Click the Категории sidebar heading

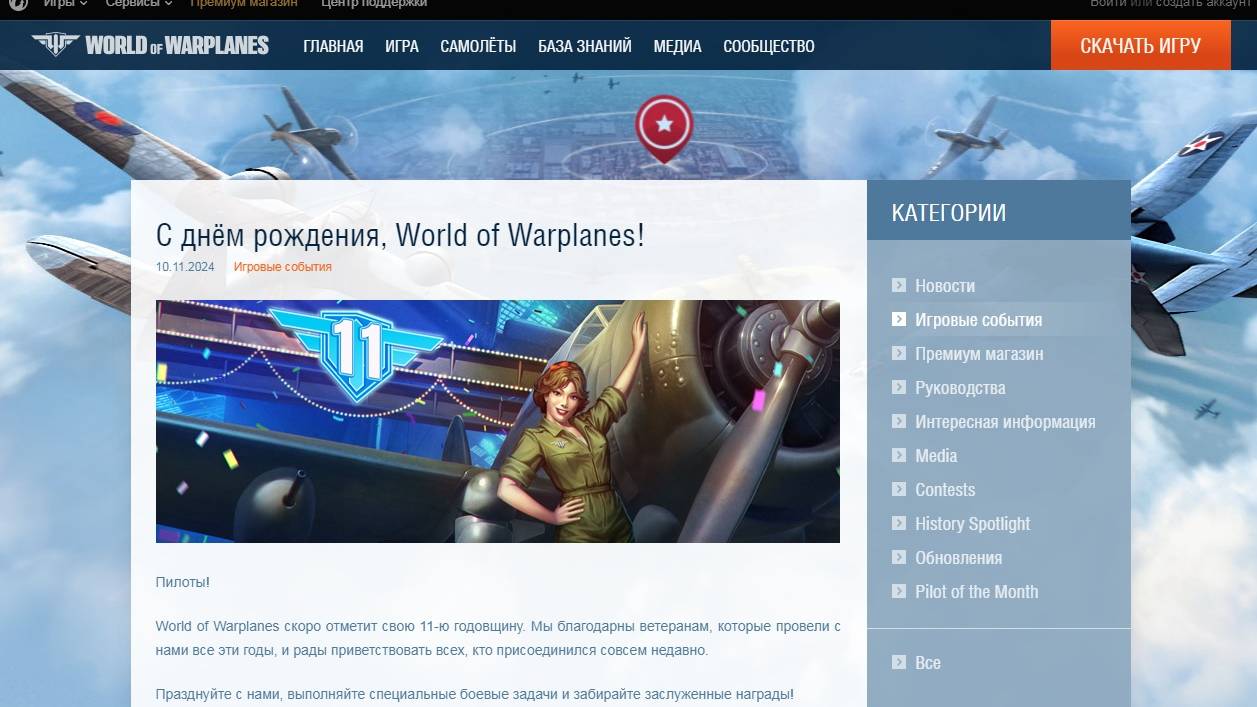point(949,212)
